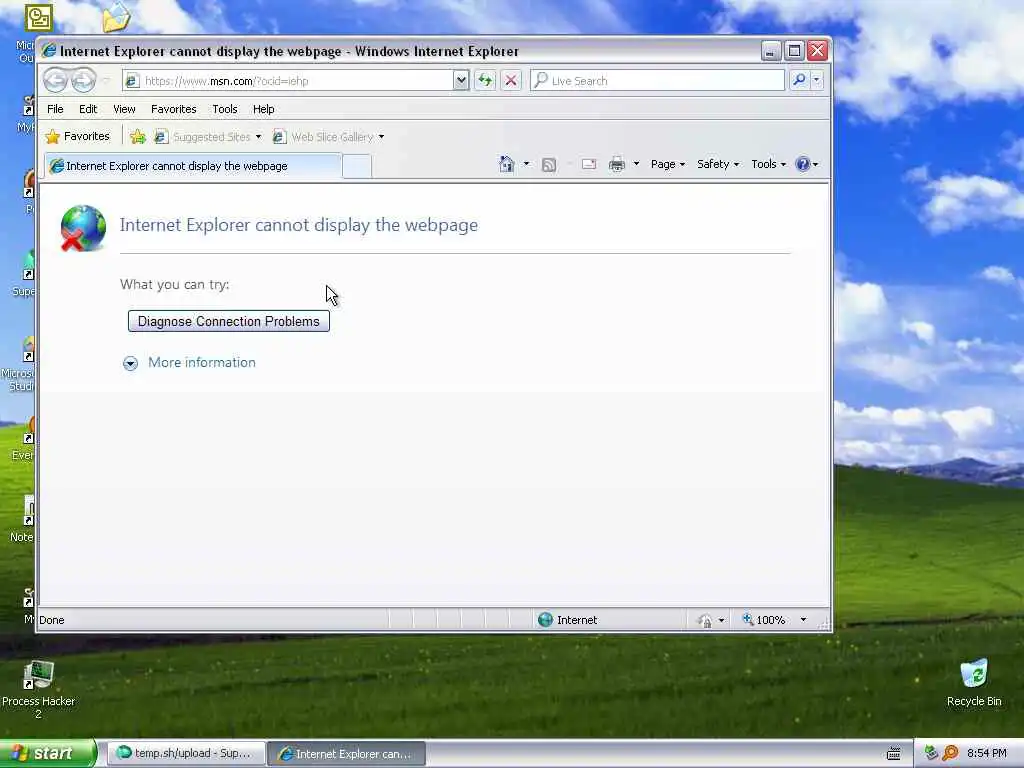This screenshot has height=768, width=1024.
Task: Click the msn.com address bar
Action: tap(288, 81)
